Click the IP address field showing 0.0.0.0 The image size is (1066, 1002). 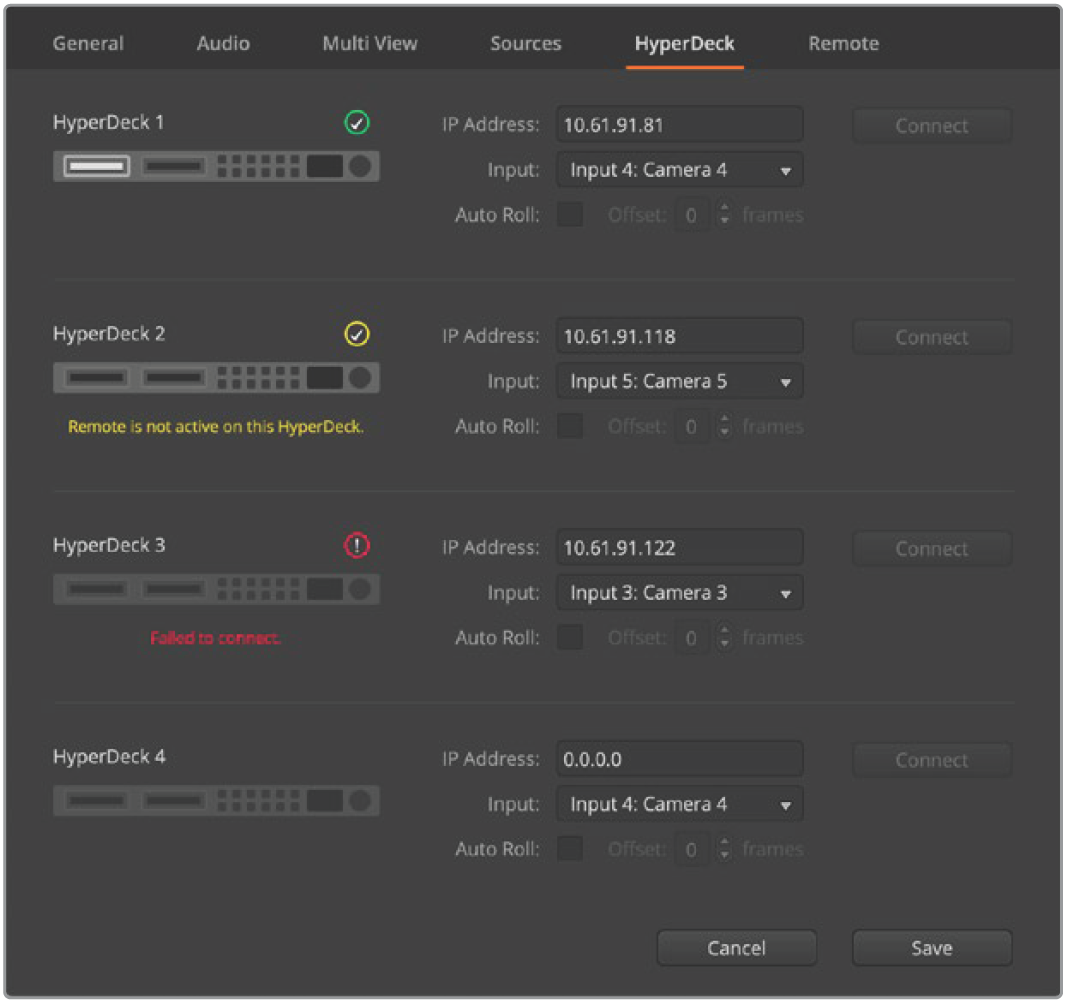click(x=679, y=759)
